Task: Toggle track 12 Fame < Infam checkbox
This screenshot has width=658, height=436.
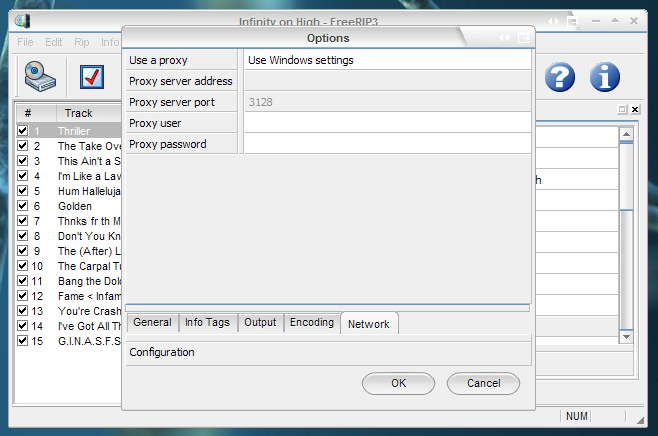Action: 23,295
